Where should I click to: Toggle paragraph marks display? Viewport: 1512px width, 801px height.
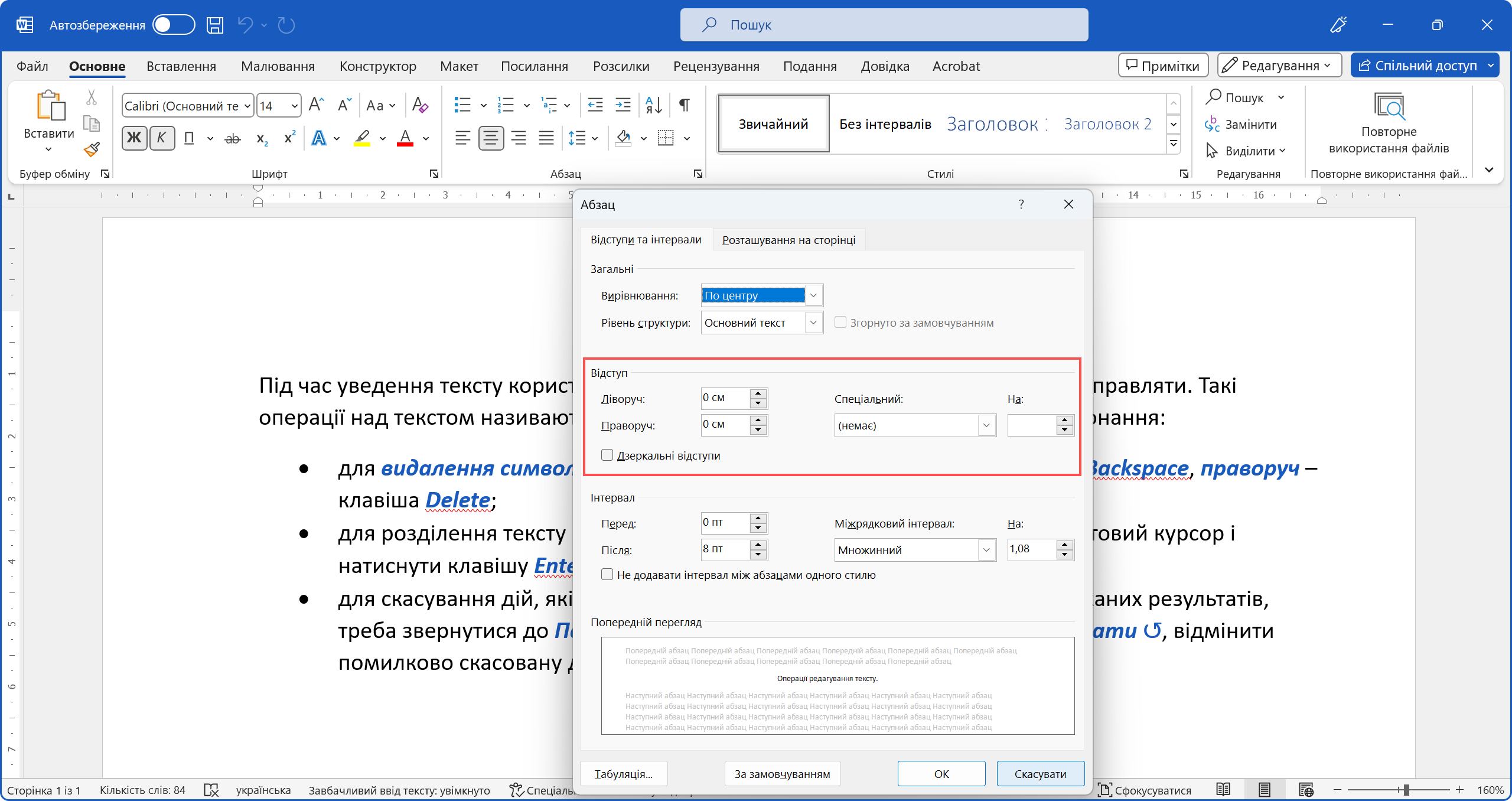(x=685, y=105)
